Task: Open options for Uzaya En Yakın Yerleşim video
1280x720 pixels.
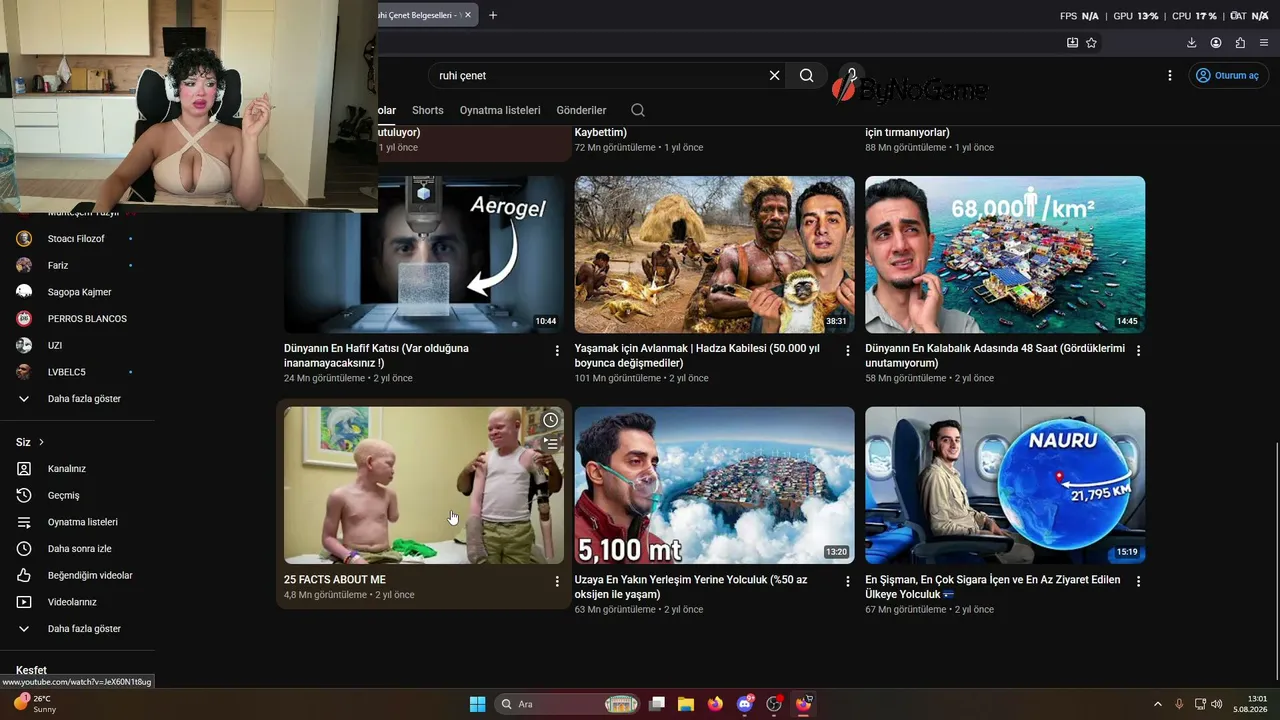Action: point(848,581)
